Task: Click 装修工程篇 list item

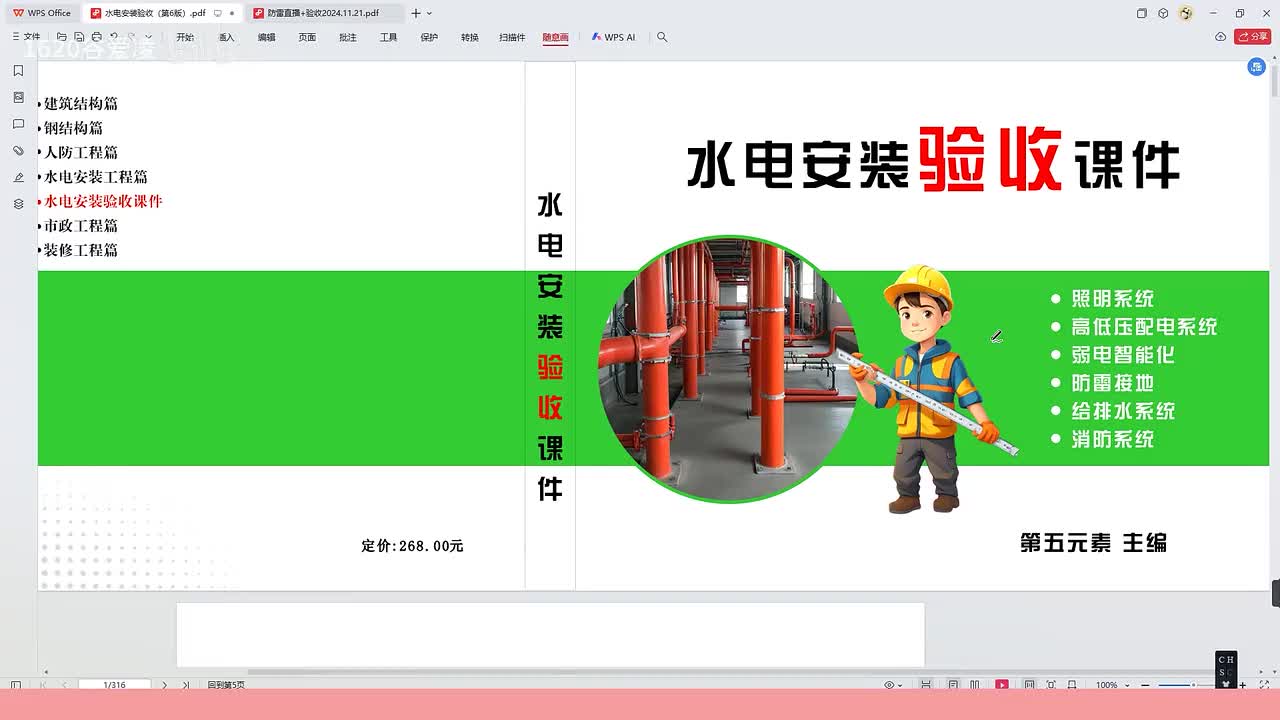Action: click(81, 250)
